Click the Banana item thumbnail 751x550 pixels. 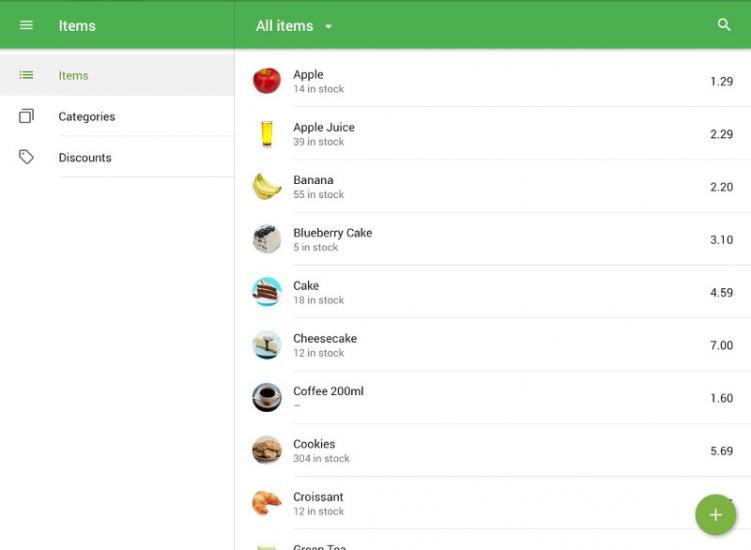coord(267,187)
